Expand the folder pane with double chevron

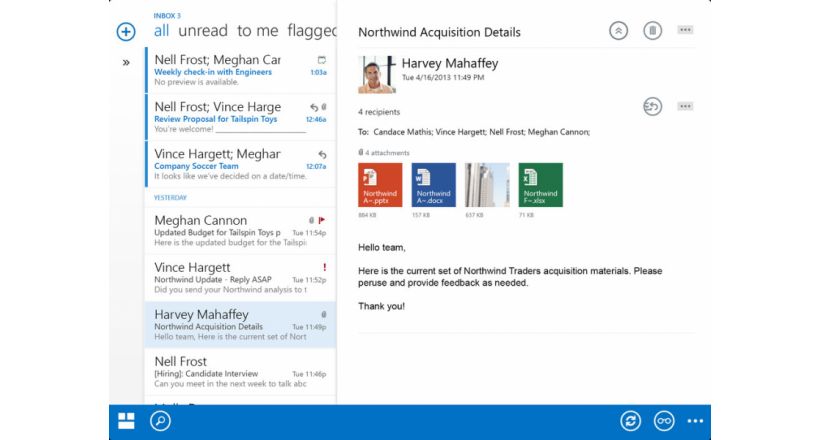tap(126, 63)
